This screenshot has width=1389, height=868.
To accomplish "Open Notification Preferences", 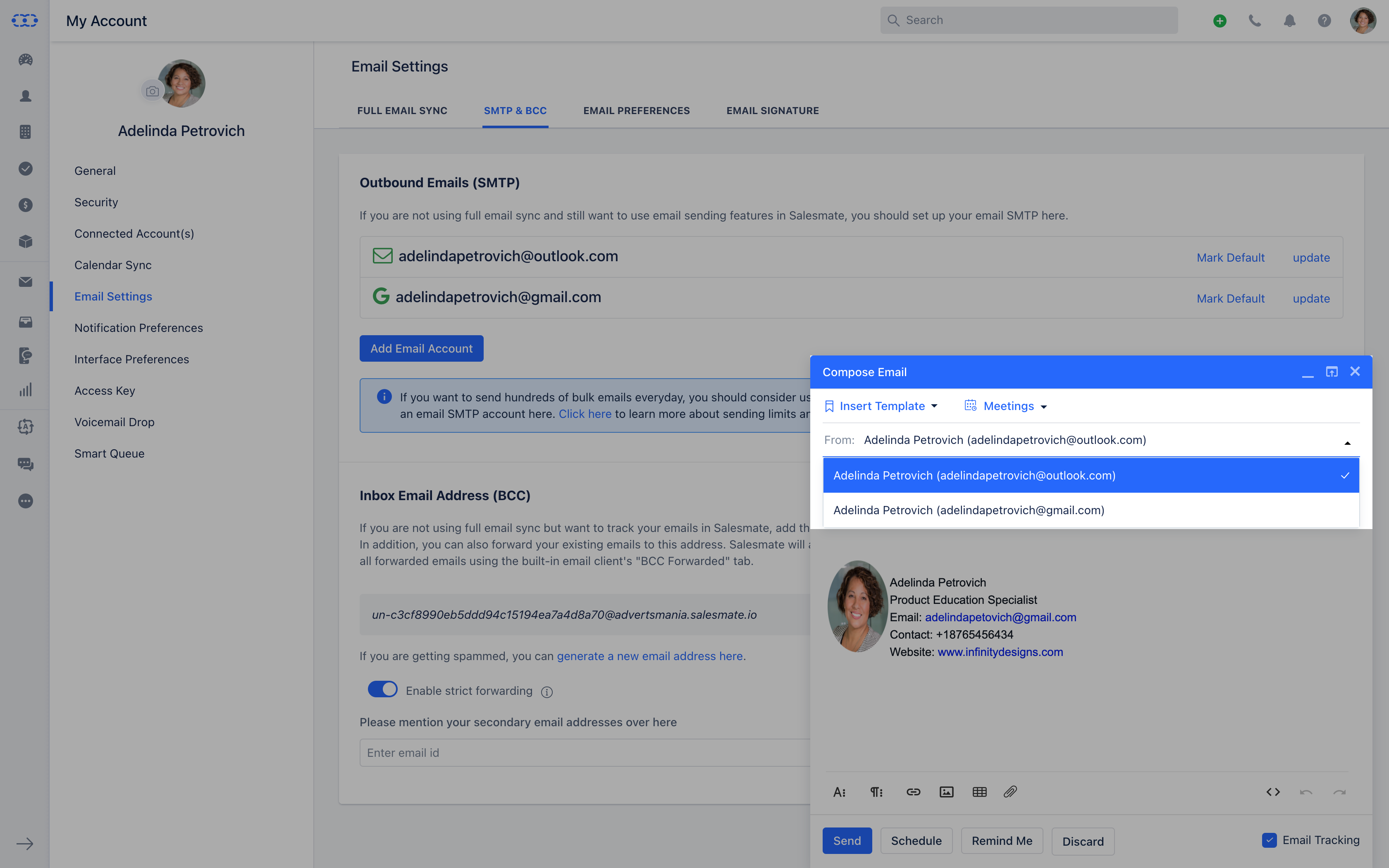I will pyautogui.click(x=138, y=328).
